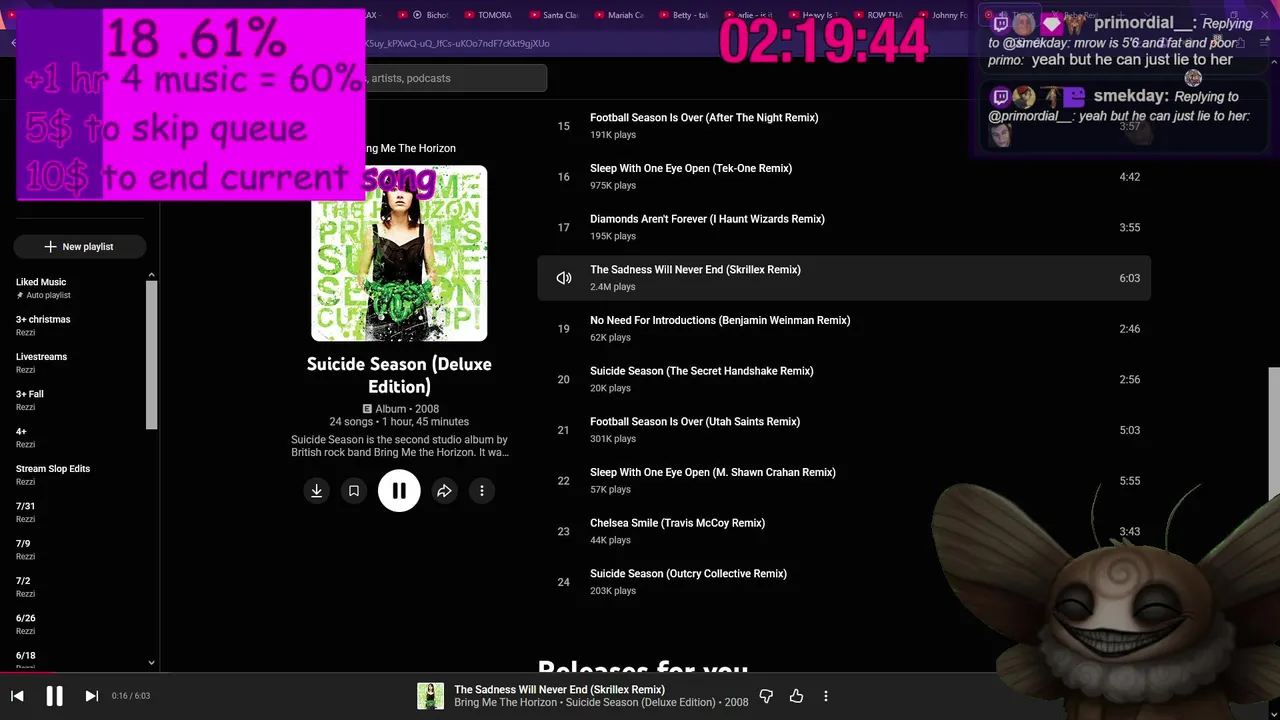1280x720 pixels.
Task: Save the album to library with the bookmark icon
Action: (353, 491)
